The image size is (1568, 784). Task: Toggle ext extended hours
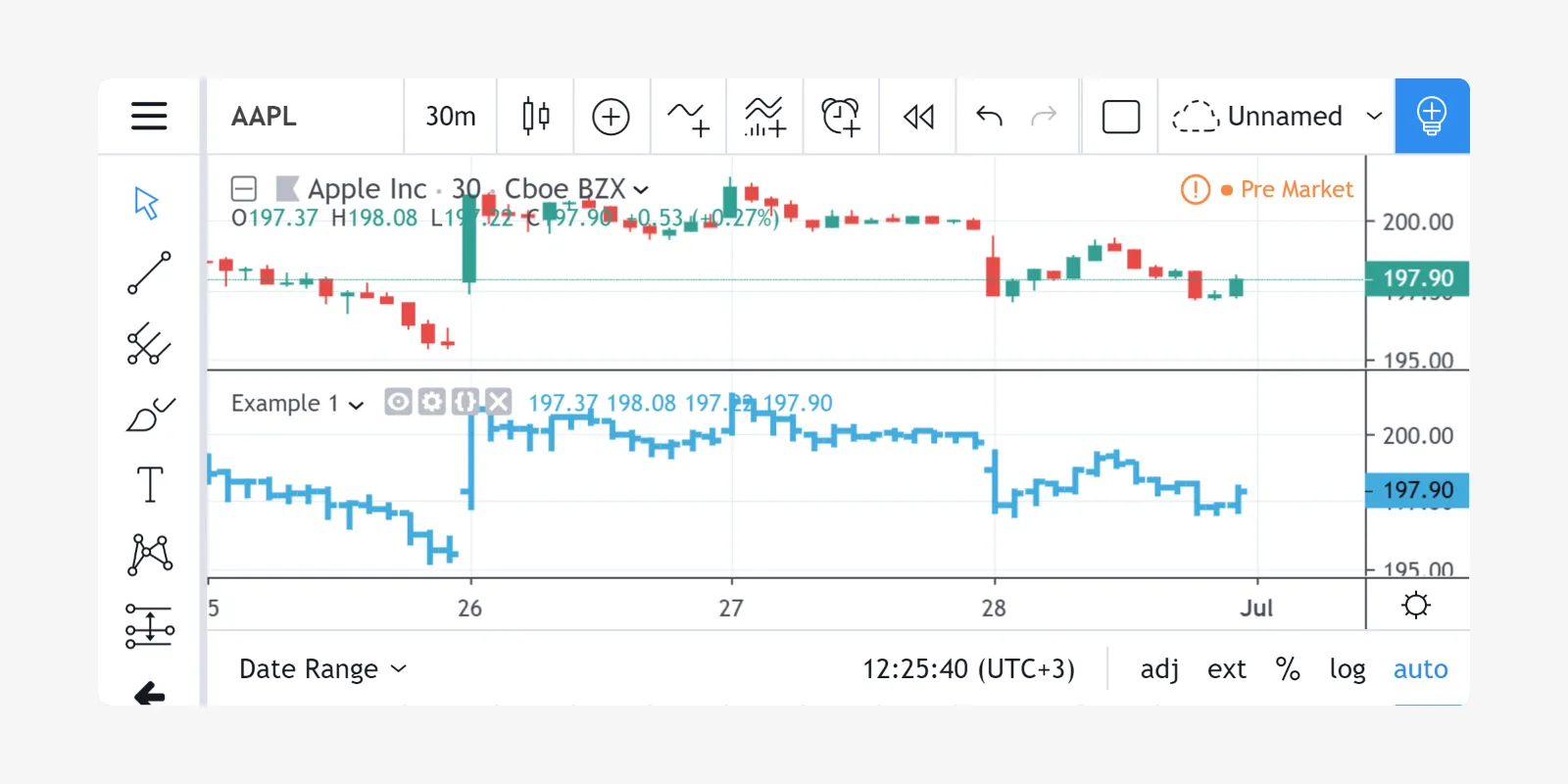tap(1227, 669)
